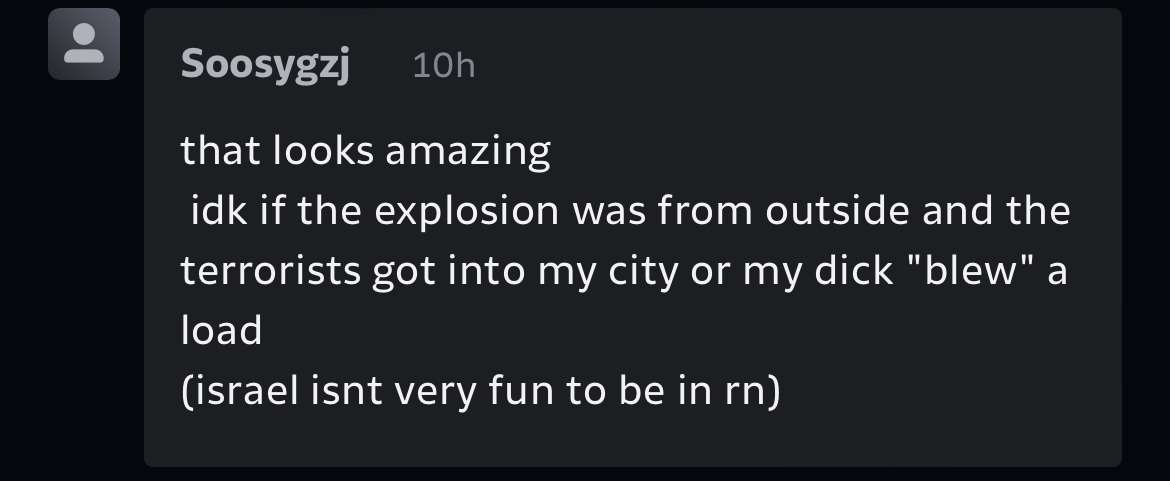Click the word "amazing" in the first line
The height and width of the screenshot is (481, 1170).
[x=468, y=152]
